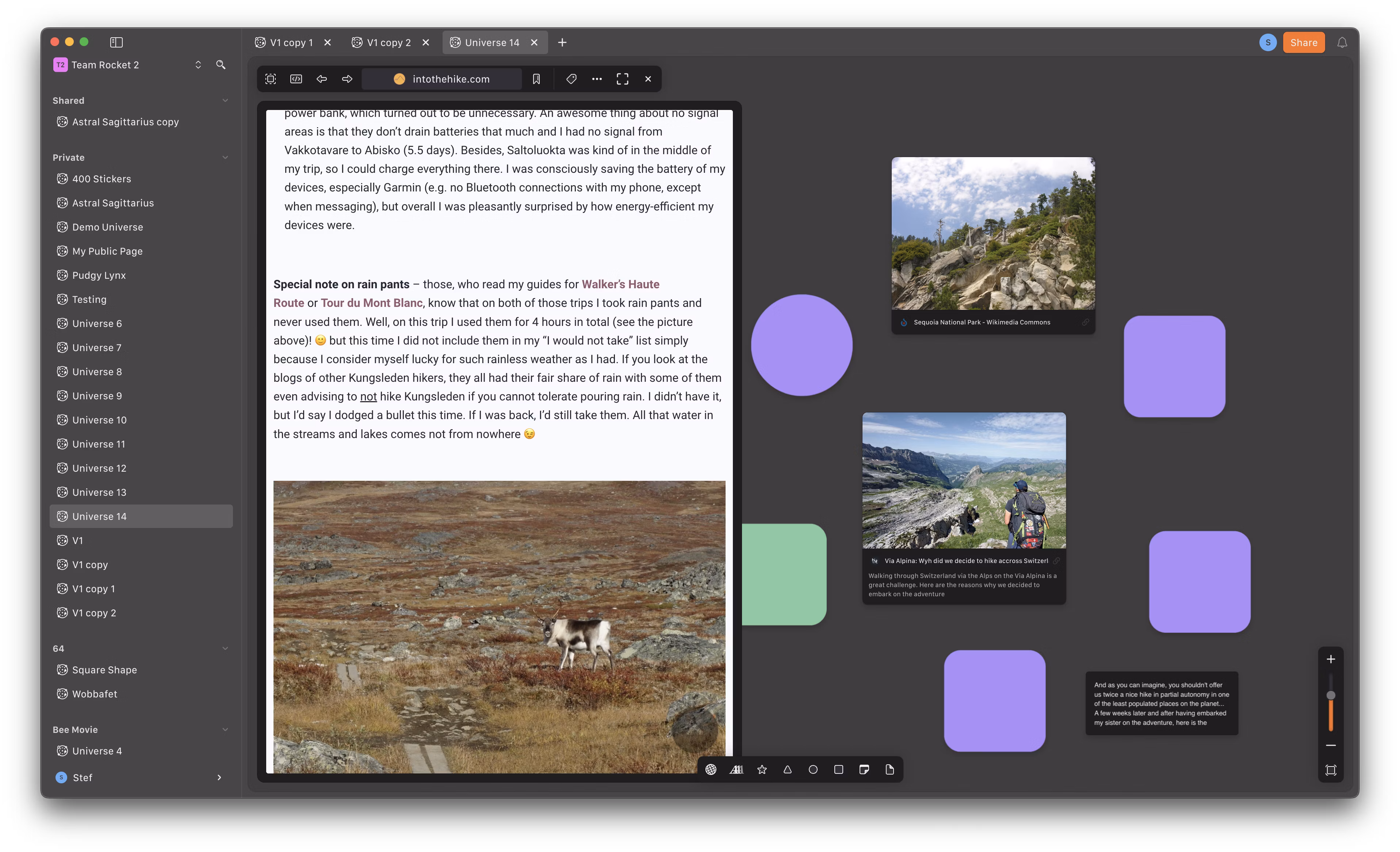Open the notifications bell

click(x=1342, y=43)
